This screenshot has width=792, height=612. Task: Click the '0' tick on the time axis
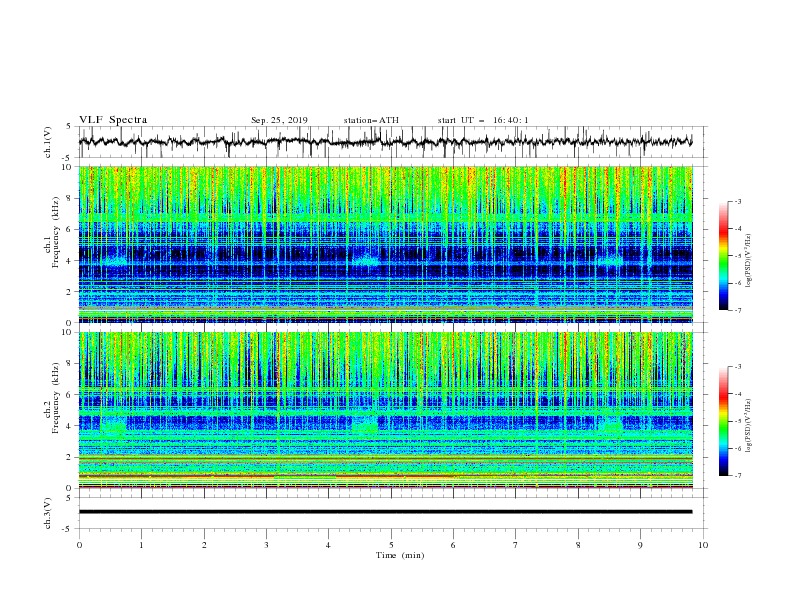[79, 545]
